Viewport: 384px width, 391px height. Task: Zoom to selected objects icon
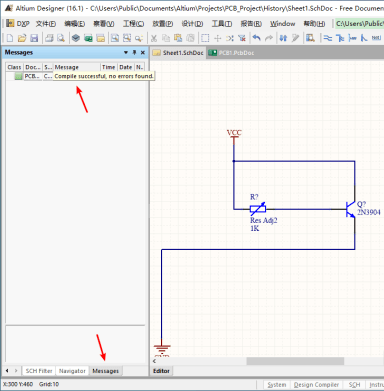coord(139,38)
